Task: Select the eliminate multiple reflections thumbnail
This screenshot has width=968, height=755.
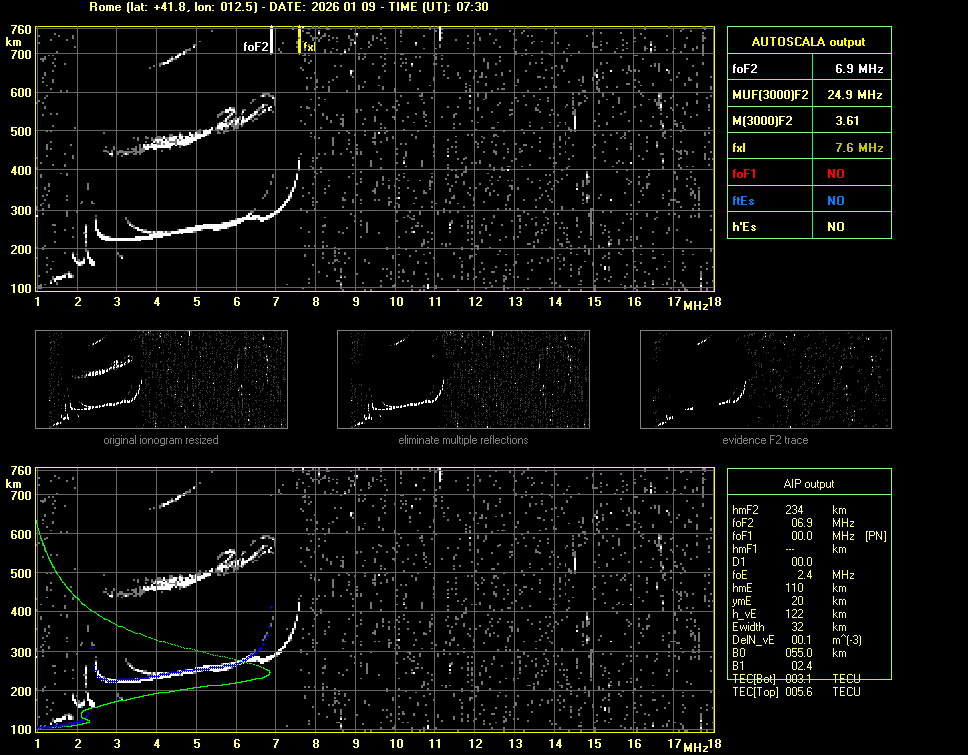Action: [x=463, y=379]
